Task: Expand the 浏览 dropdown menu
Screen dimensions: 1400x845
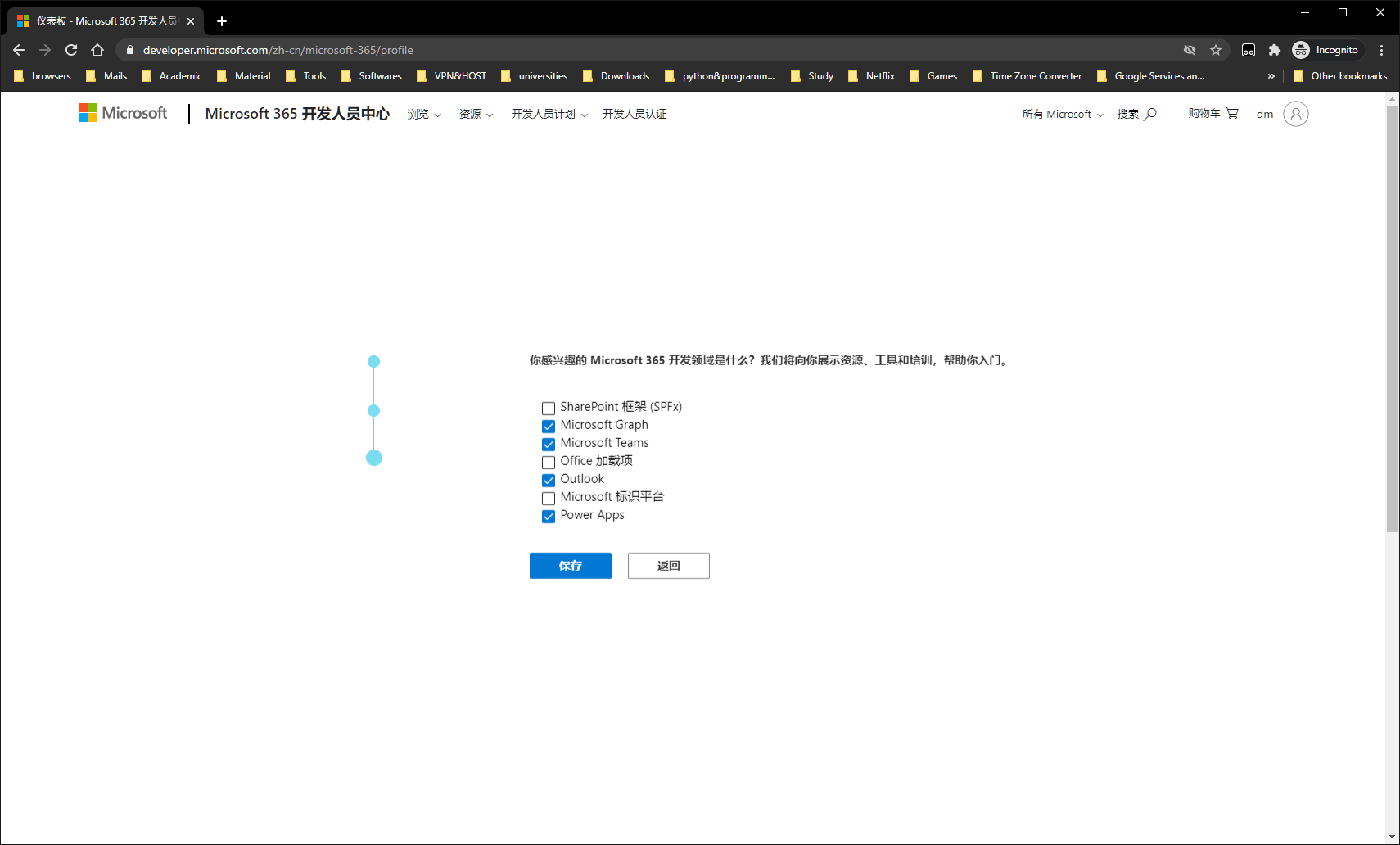Action: pyautogui.click(x=424, y=114)
